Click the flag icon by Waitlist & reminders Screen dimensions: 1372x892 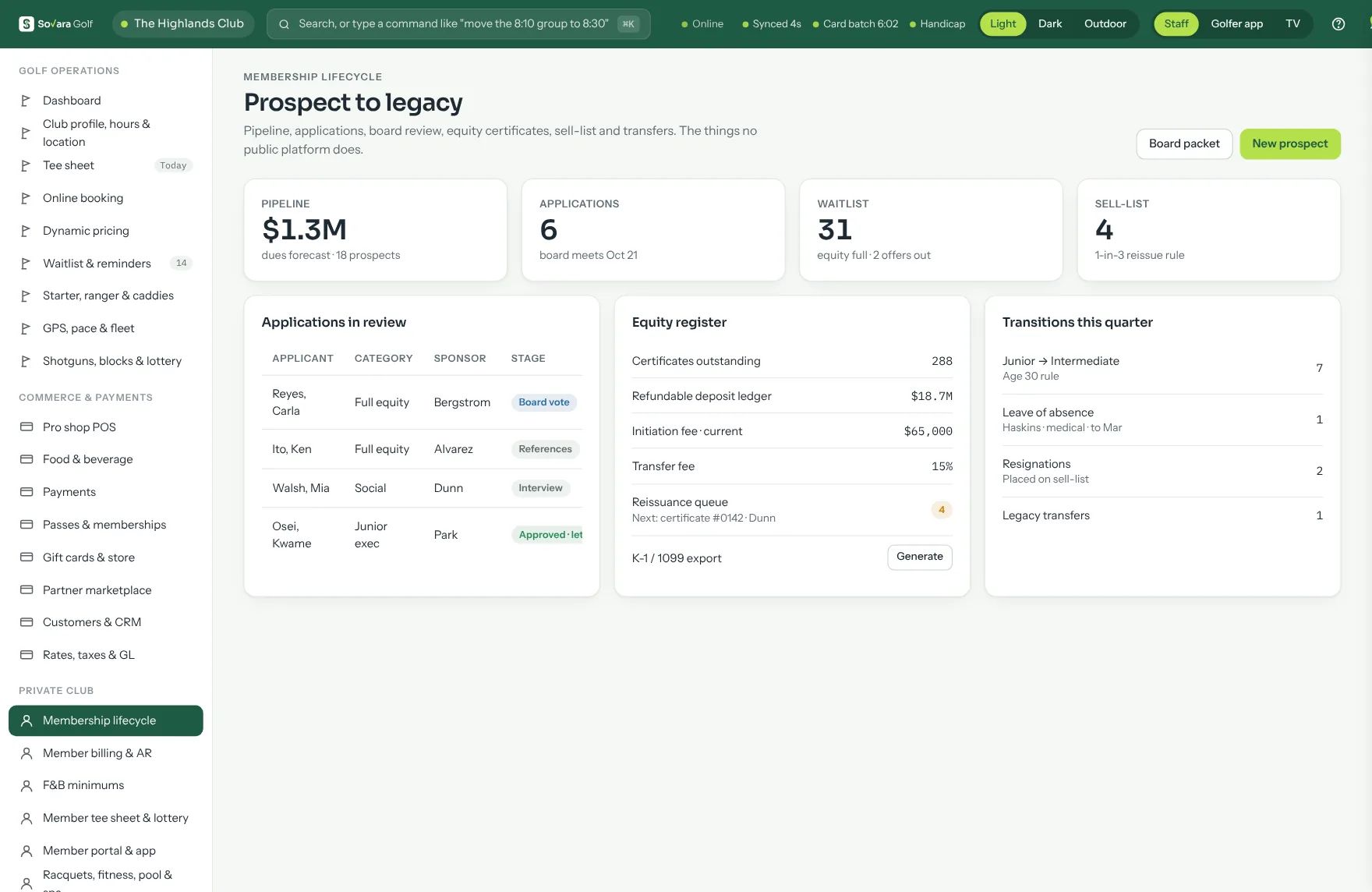tap(26, 264)
